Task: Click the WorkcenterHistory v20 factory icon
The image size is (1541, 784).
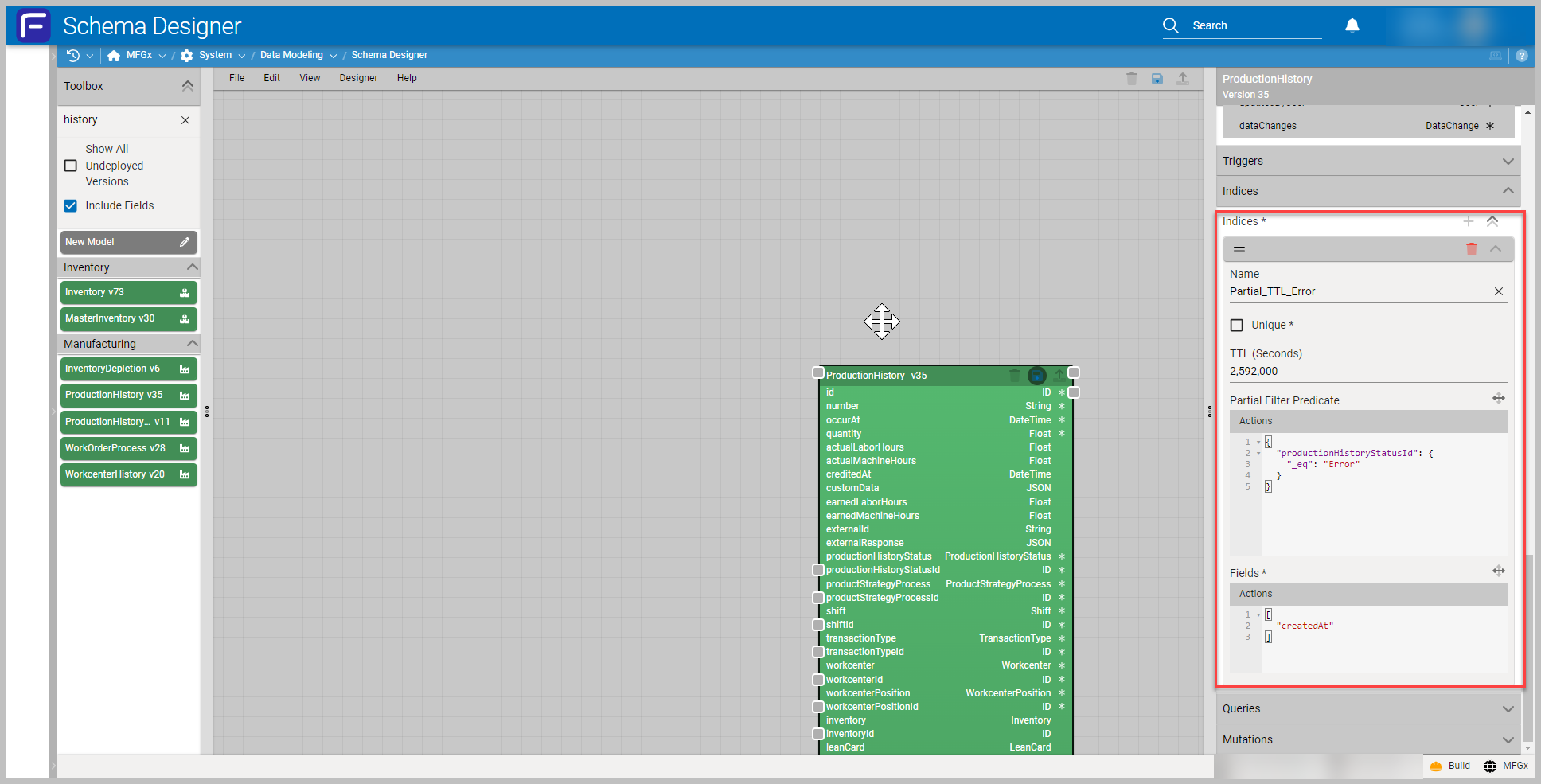Action: pos(185,474)
